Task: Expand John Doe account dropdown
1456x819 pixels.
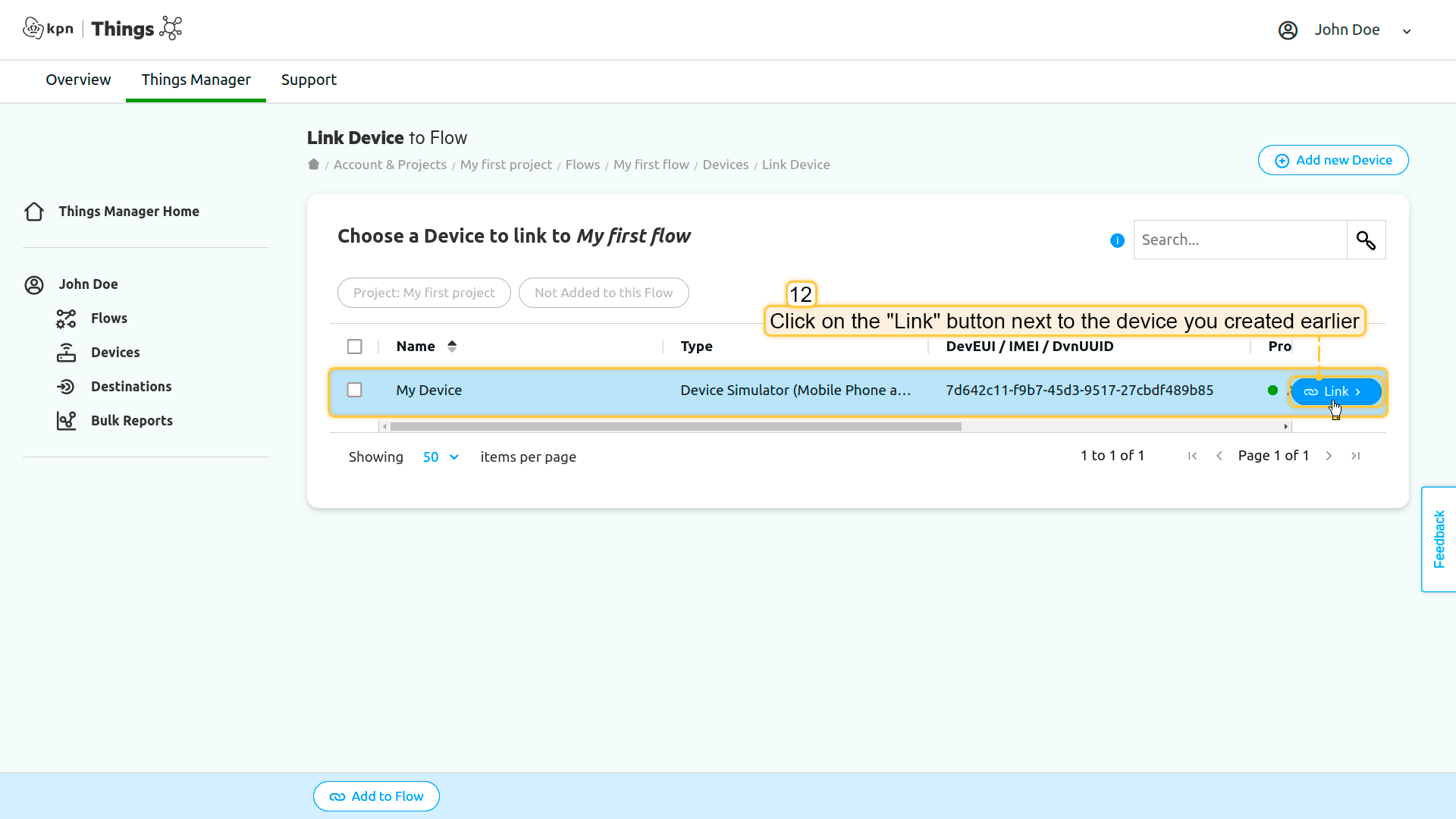Action: point(1406,31)
